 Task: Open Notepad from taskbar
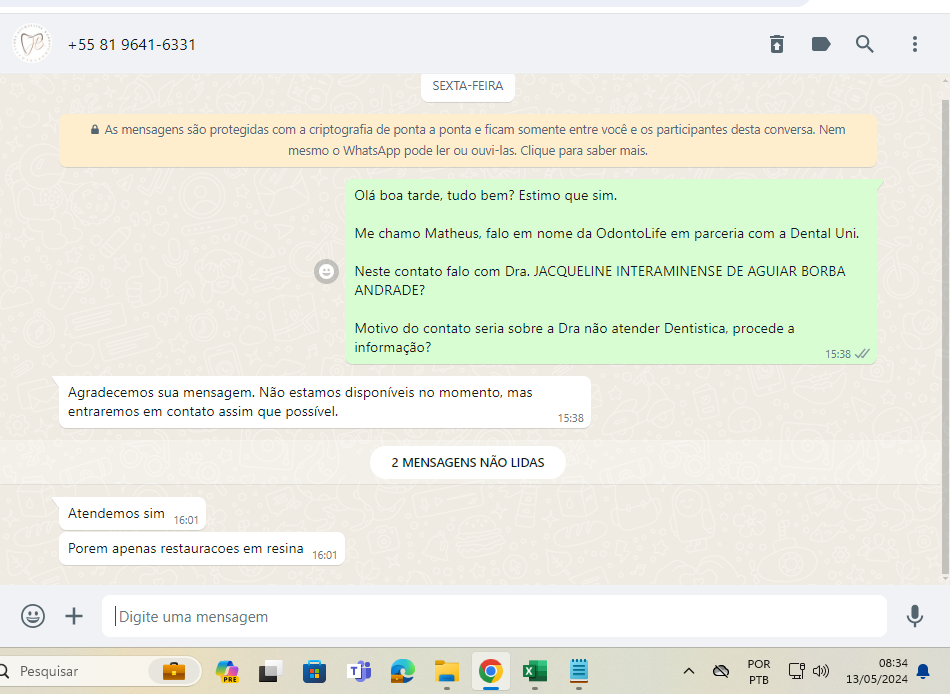(x=579, y=671)
